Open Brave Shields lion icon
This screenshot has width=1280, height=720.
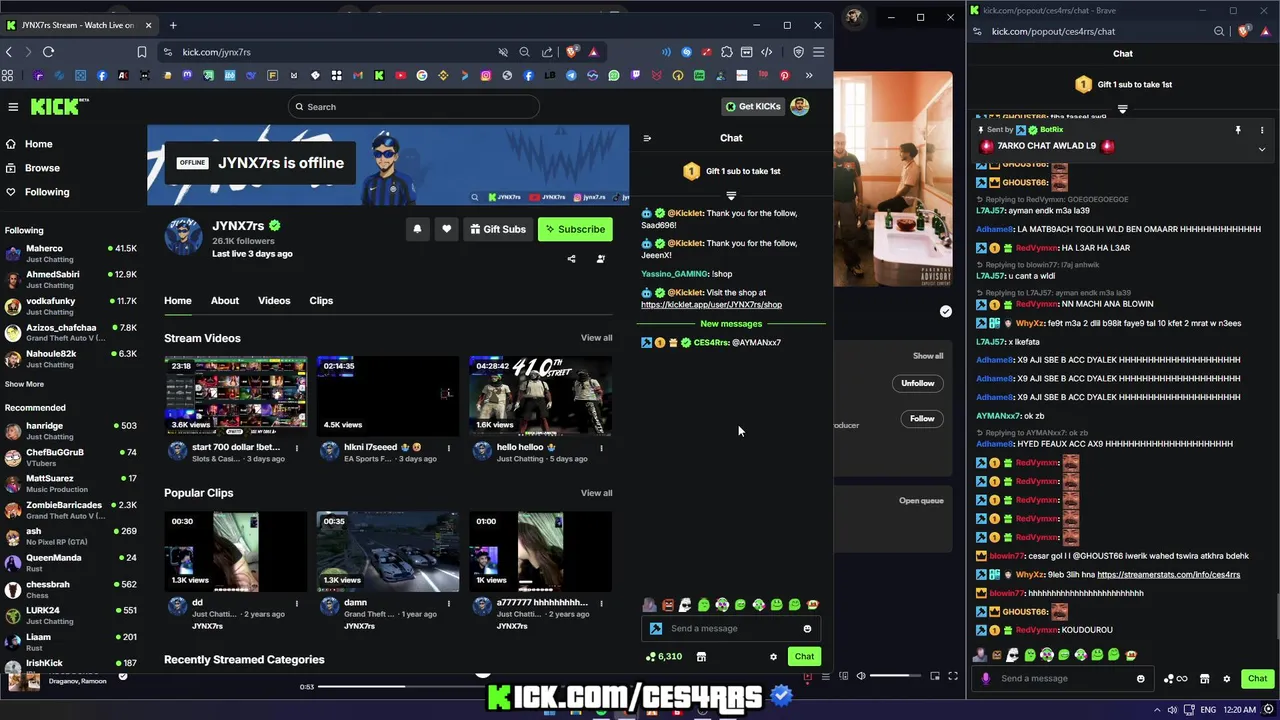coord(572,52)
